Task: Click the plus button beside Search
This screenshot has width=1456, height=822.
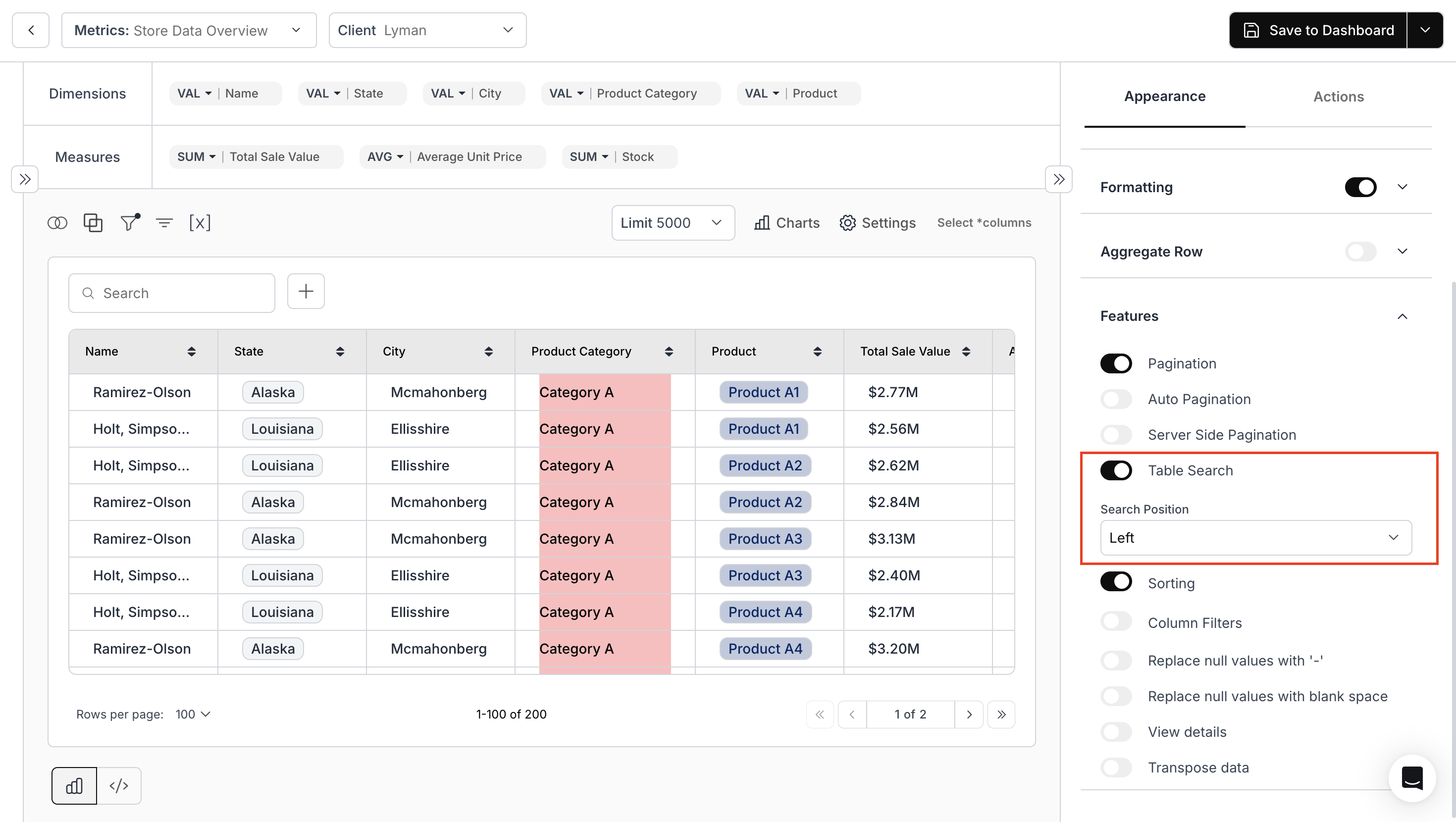Action: 306,292
